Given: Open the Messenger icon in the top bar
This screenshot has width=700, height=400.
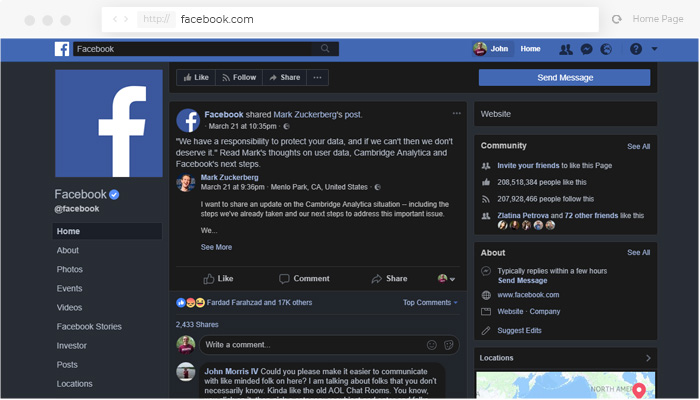Looking at the screenshot, I should (587, 49).
